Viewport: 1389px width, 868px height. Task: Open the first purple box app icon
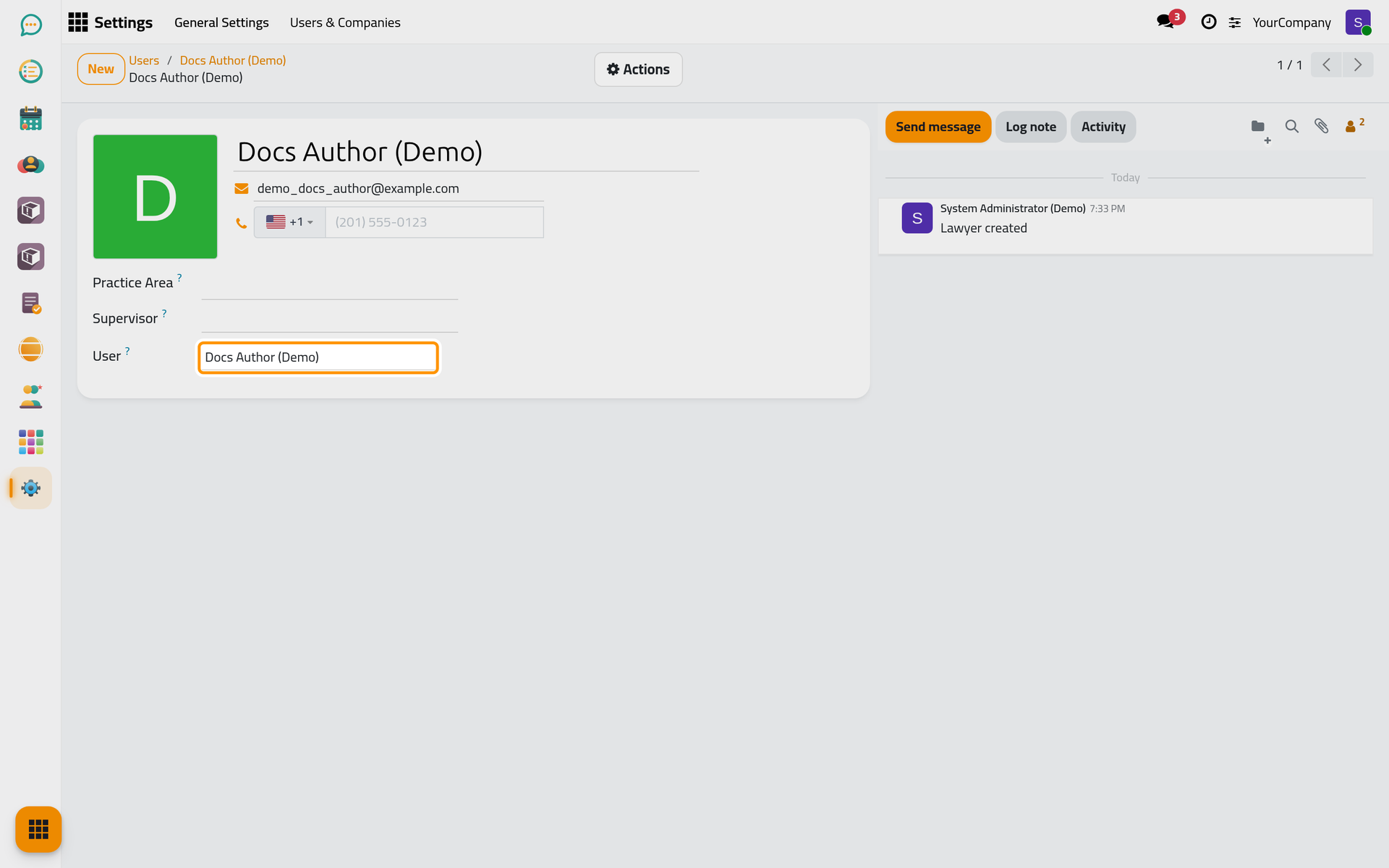coord(30,210)
